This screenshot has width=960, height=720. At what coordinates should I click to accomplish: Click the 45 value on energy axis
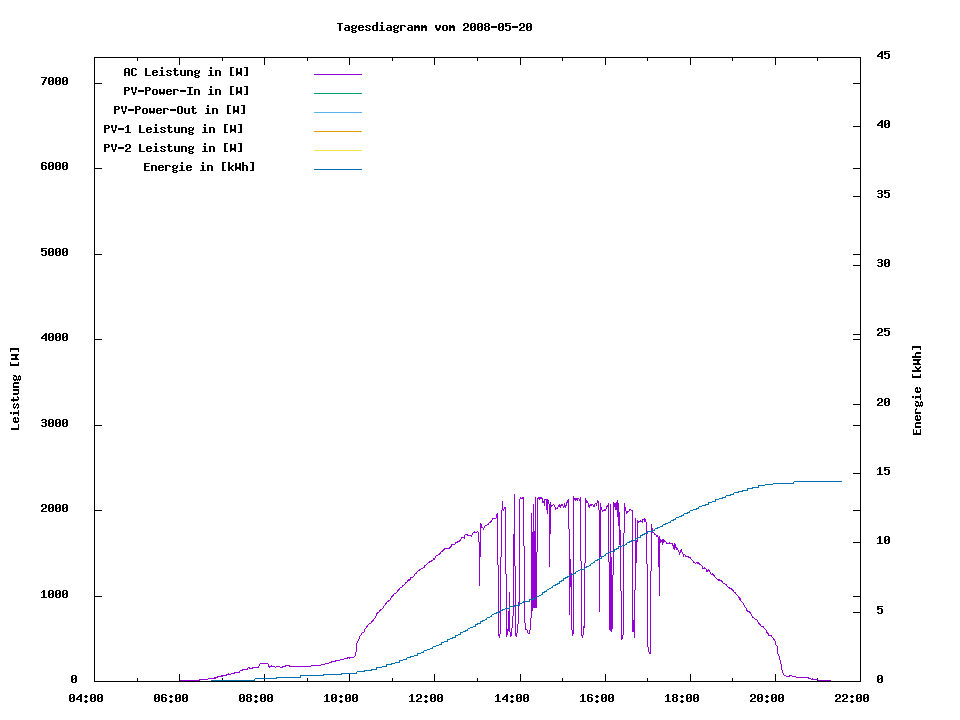pos(883,55)
